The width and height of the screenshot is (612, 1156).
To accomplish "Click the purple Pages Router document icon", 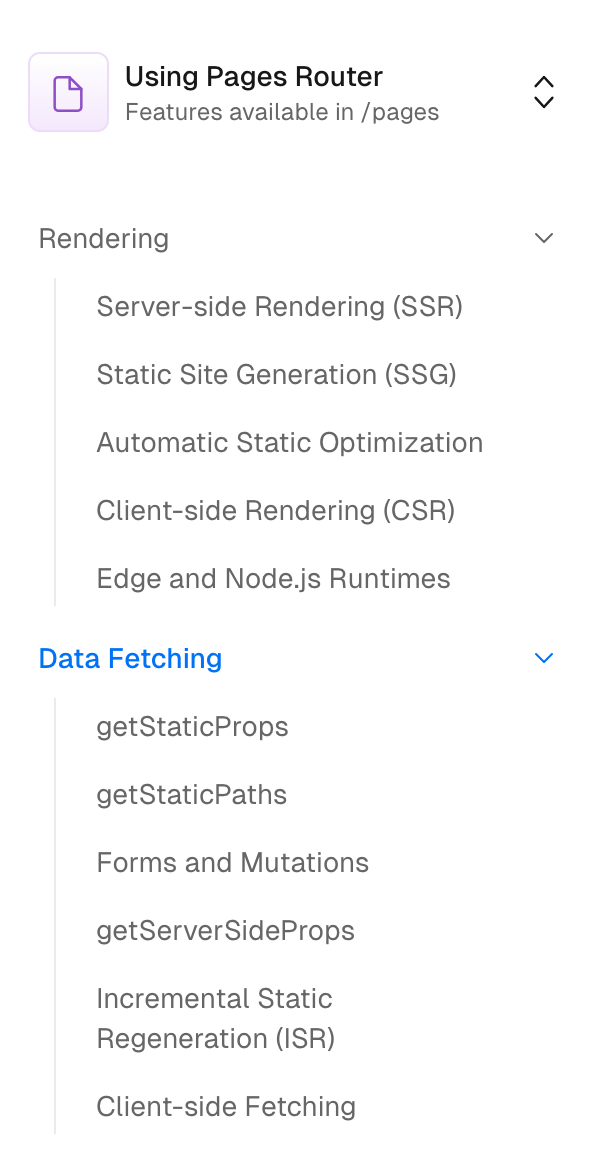I will [68, 93].
